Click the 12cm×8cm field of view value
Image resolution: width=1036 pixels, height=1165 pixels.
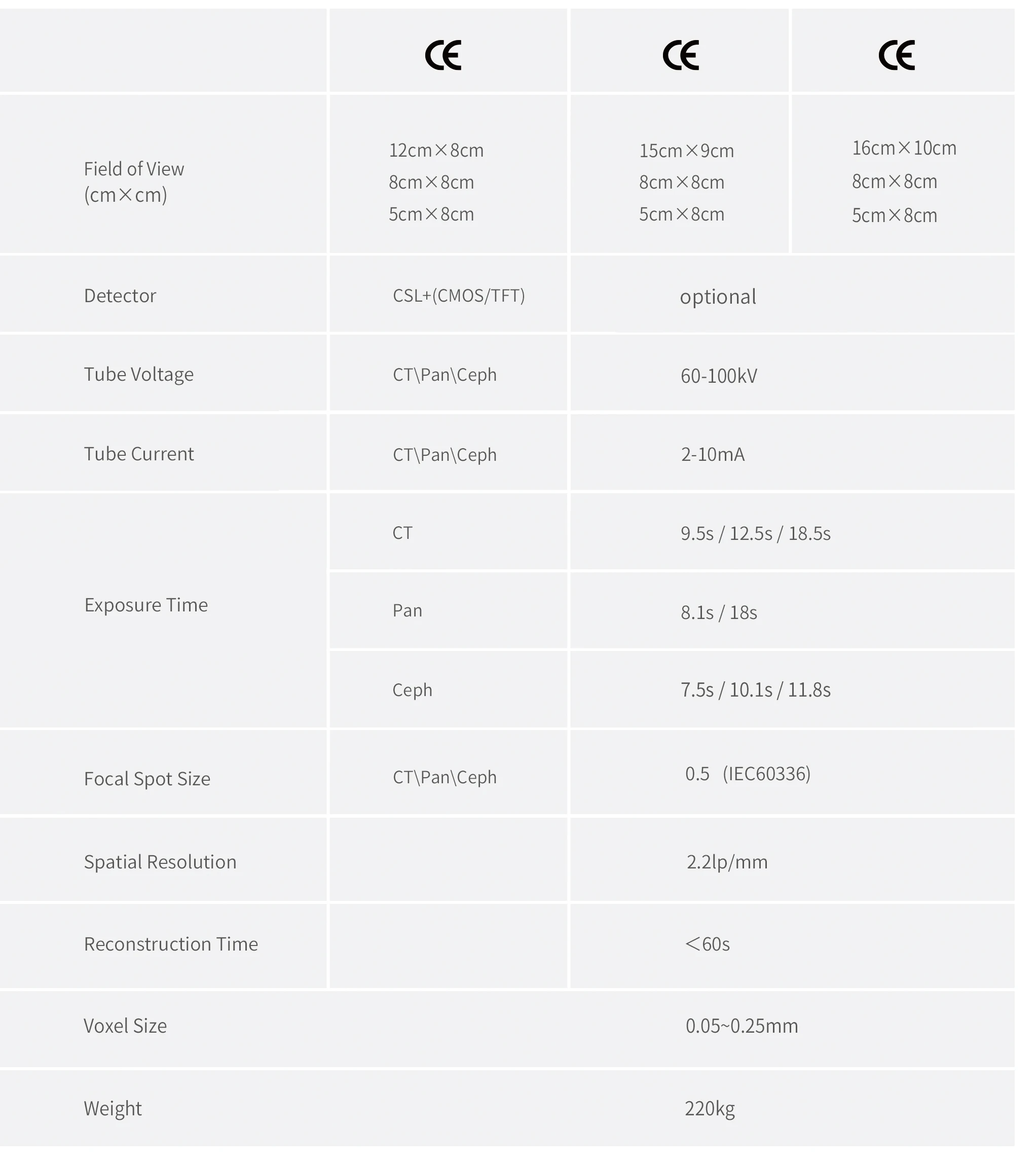pos(436,151)
